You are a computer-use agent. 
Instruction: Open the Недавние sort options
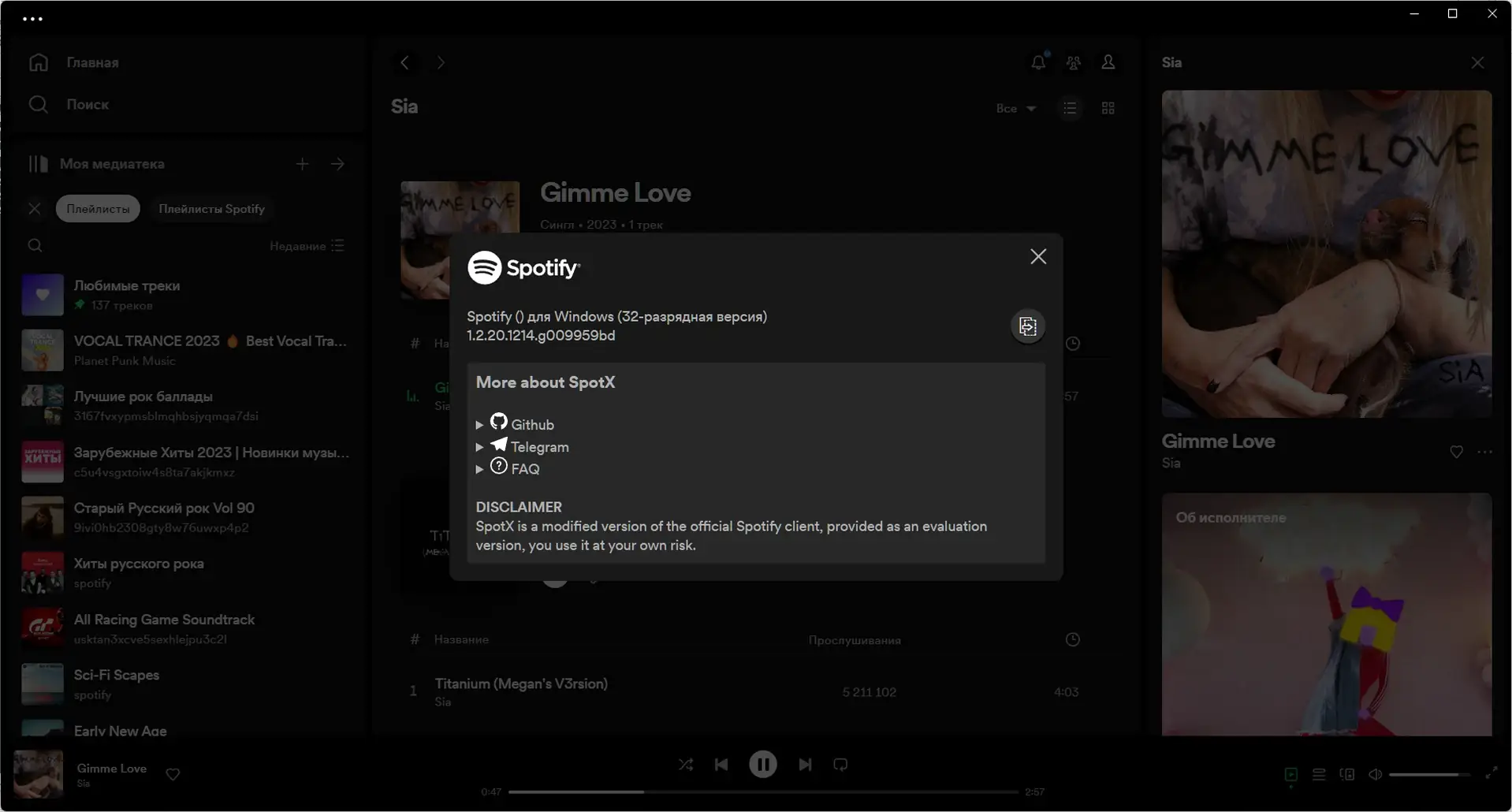(x=307, y=246)
